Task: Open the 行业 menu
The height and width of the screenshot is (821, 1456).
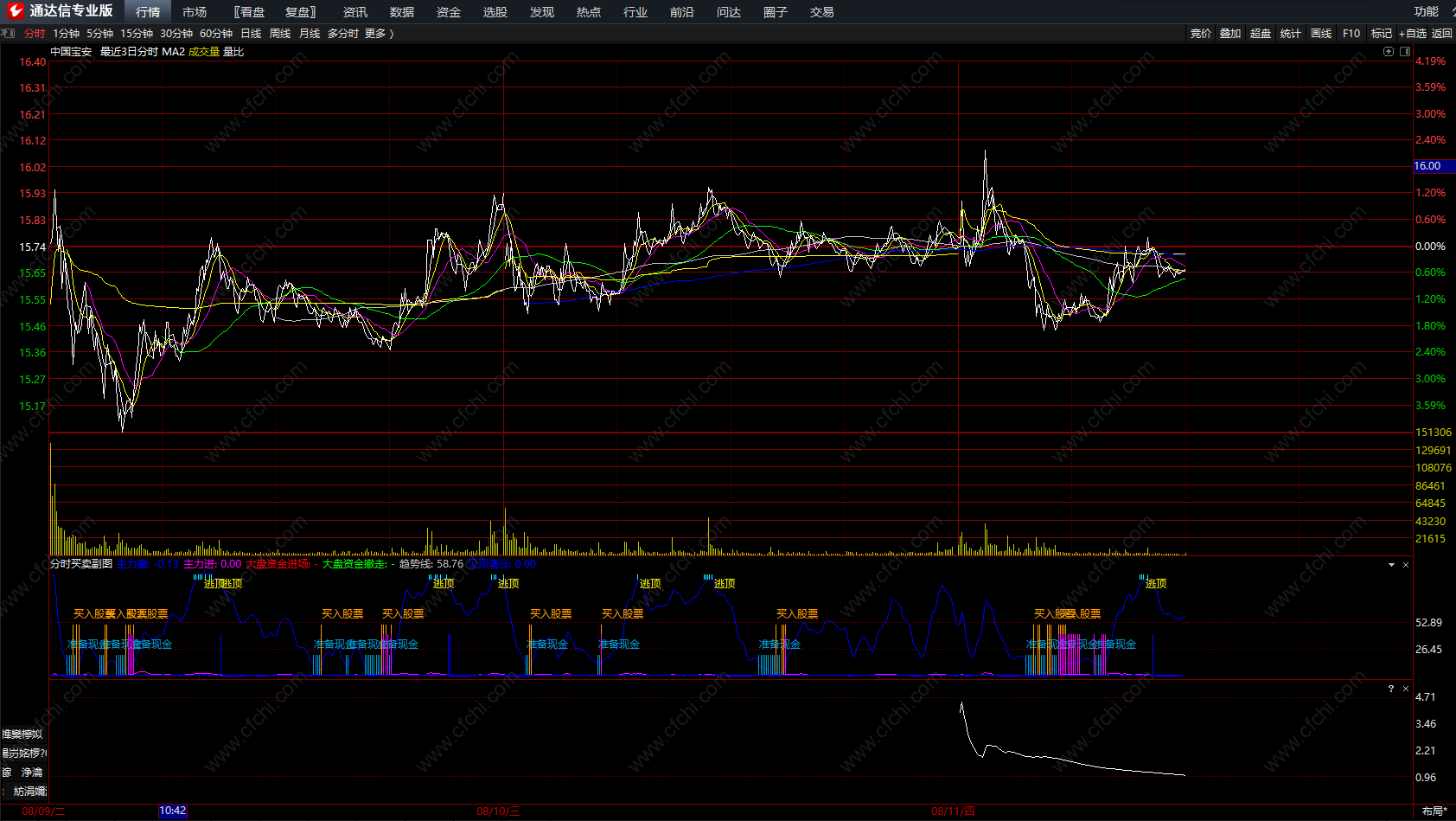Action: pos(635,12)
